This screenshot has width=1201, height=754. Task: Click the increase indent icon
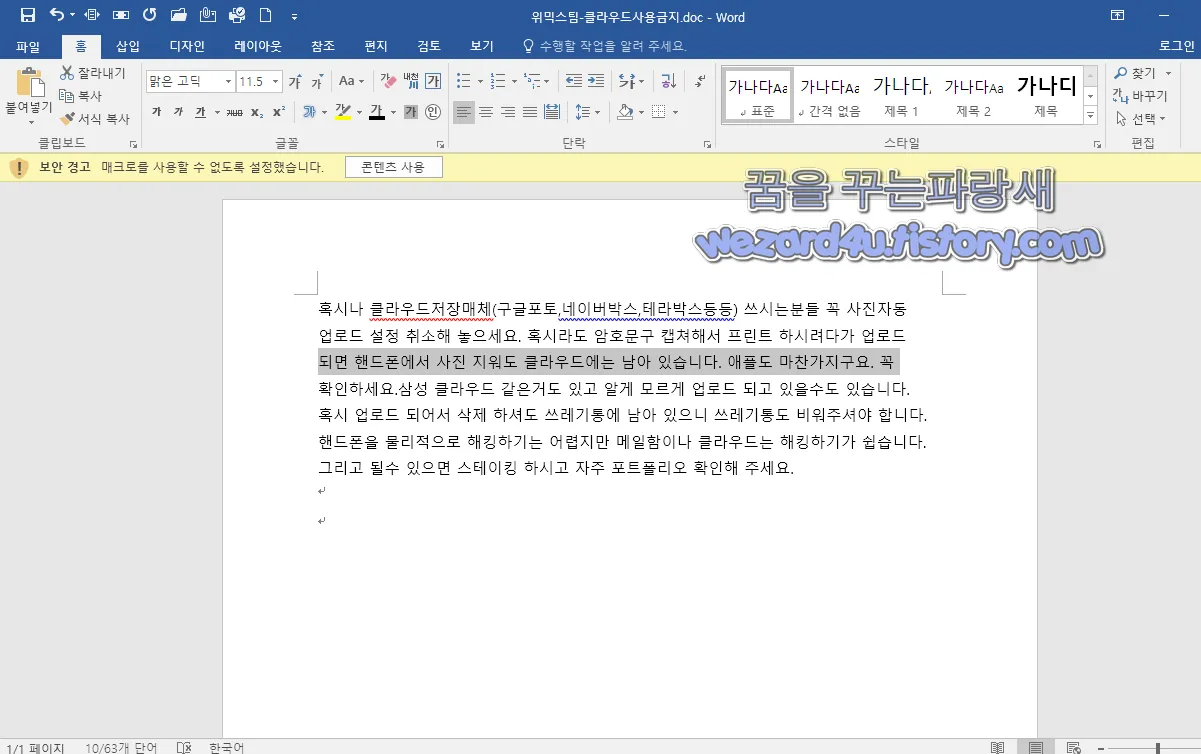597,81
